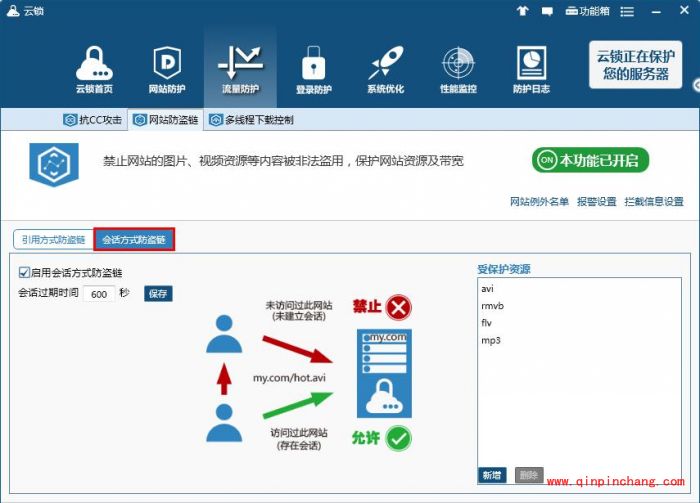Click the 保存 button
Viewport: 700px width, 503px height.
pyautogui.click(x=158, y=294)
